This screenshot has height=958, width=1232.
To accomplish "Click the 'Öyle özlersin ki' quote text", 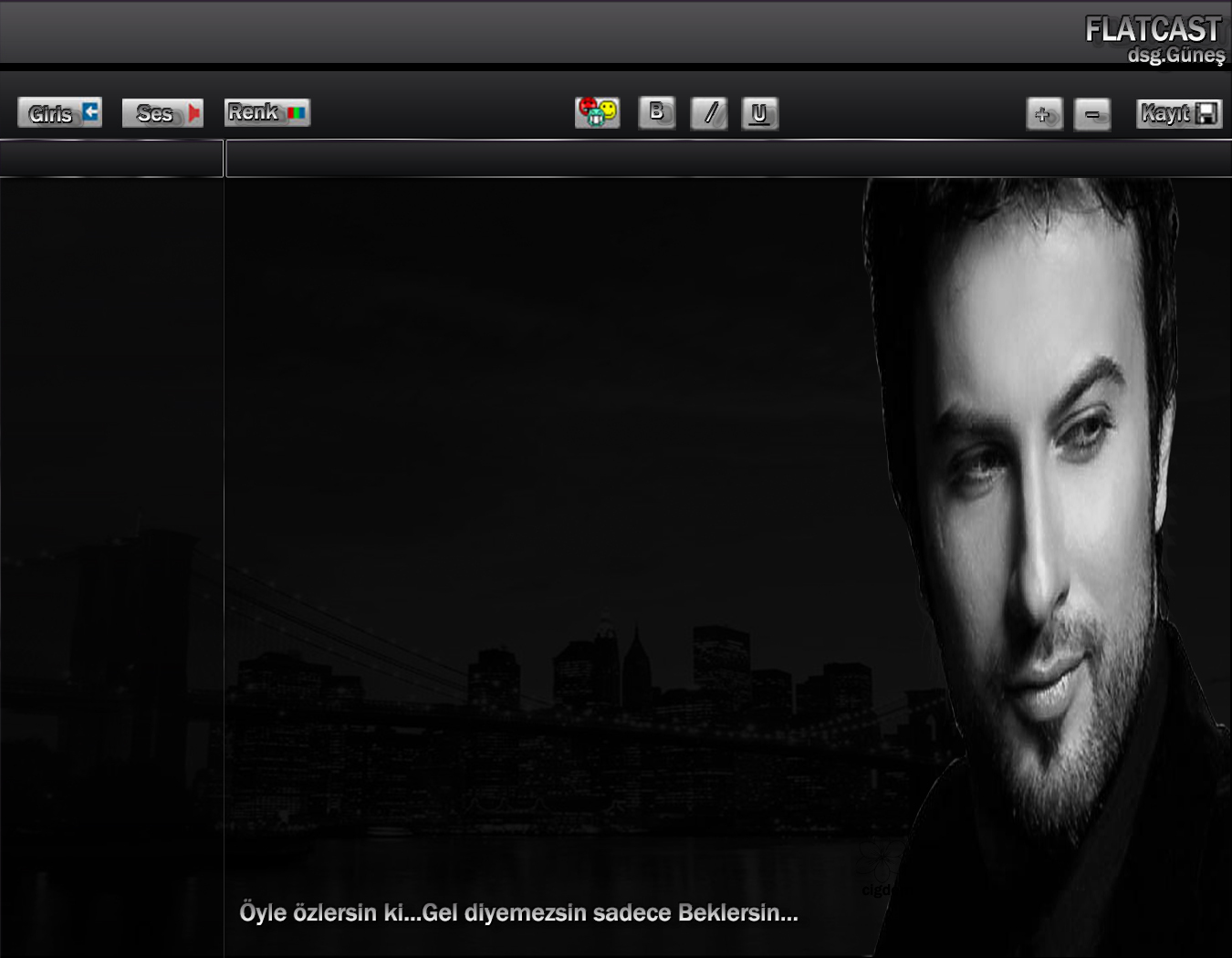I will coord(518,912).
